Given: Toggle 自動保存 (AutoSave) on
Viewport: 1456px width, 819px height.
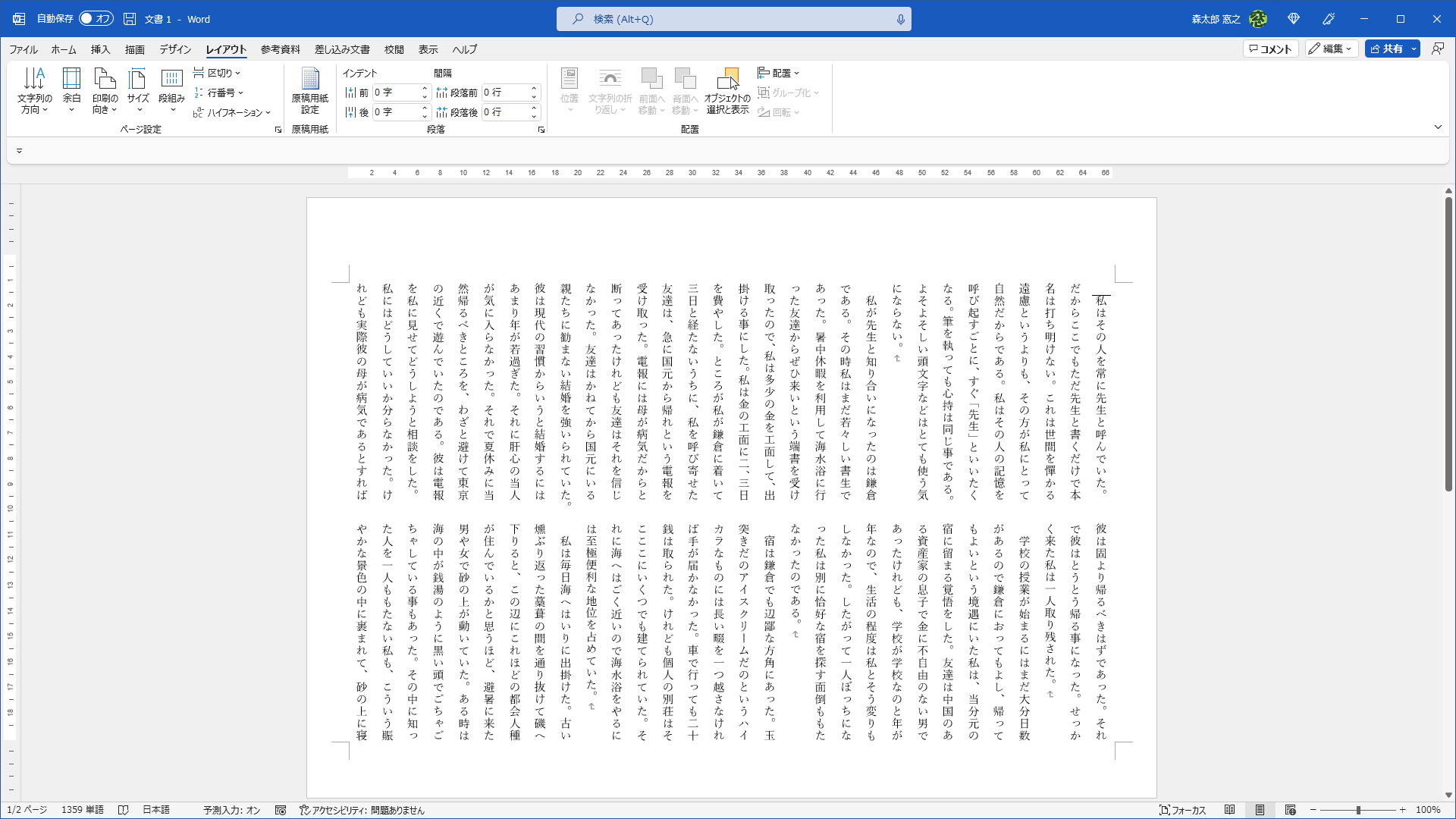Looking at the screenshot, I should tap(96, 18).
